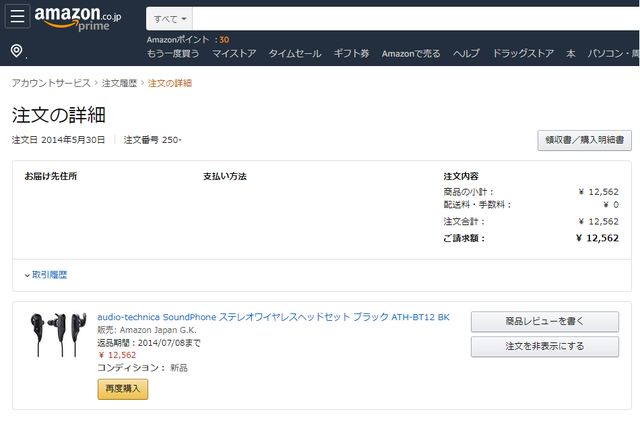Click the Amazonポイント 30 balance
This screenshot has height=424, width=640.
click(188, 40)
